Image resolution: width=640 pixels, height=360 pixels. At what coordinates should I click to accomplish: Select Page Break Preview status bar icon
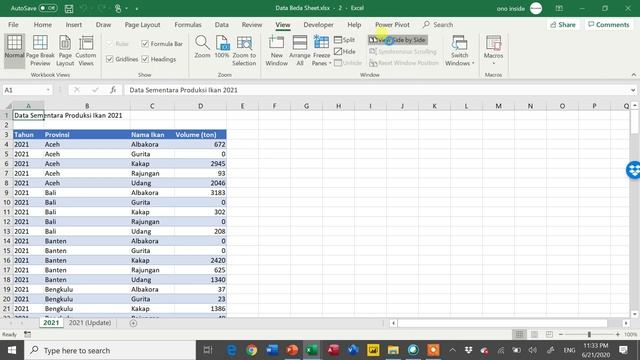click(x=549, y=334)
